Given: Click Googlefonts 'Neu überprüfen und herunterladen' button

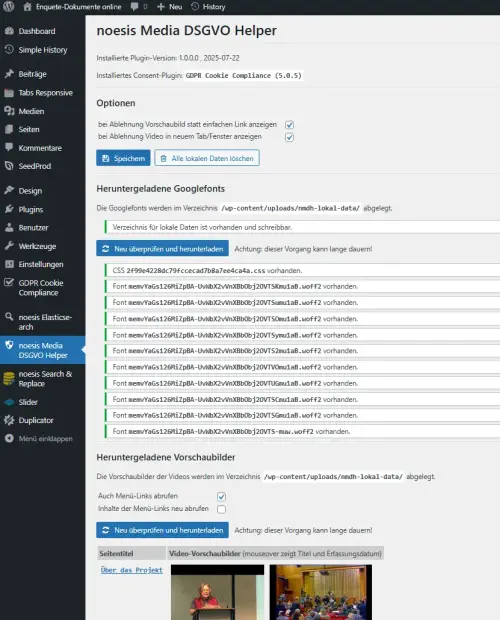Looking at the screenshot, I should coord(162,249).
